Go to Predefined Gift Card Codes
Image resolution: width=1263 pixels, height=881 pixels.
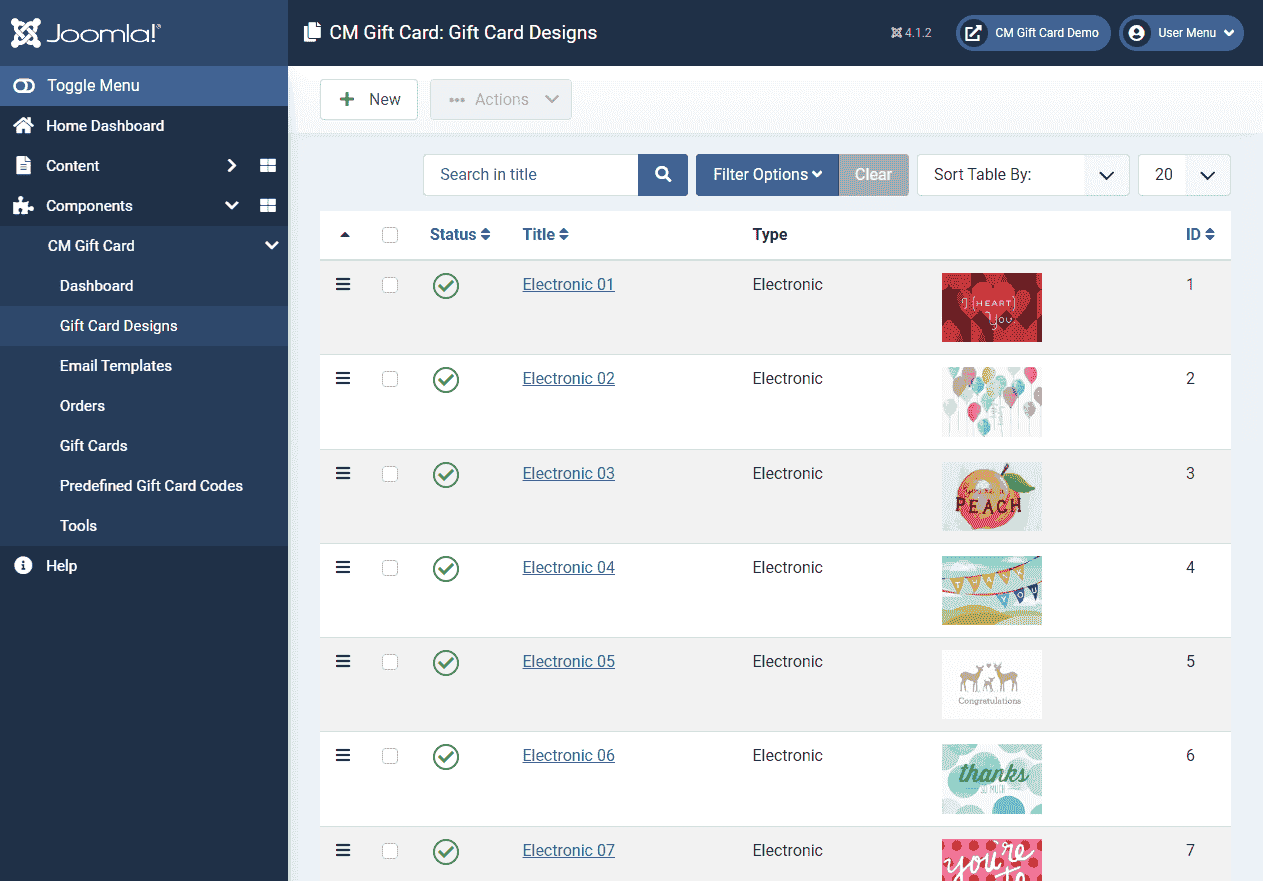[151, 486]
